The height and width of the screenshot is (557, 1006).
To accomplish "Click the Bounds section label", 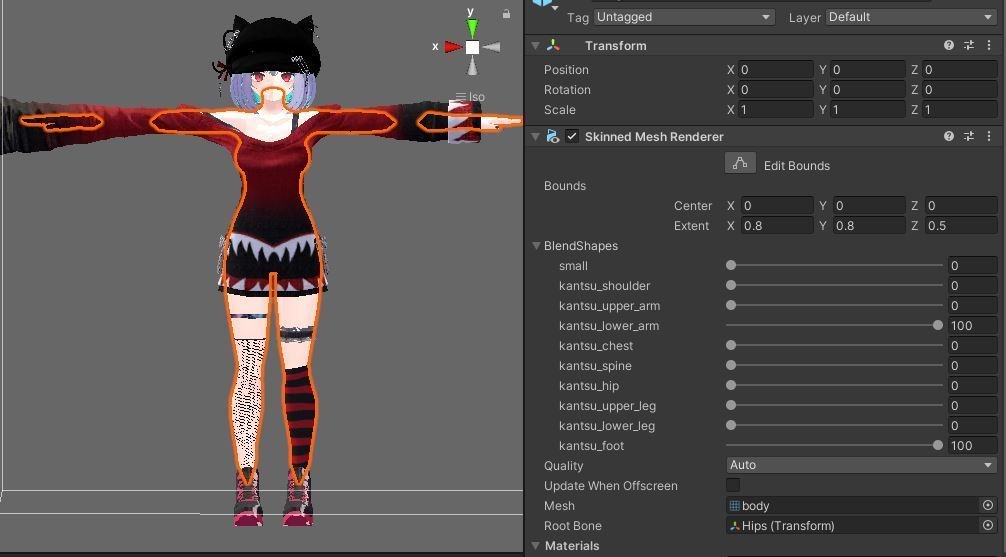I will click(x=565, y=185).
